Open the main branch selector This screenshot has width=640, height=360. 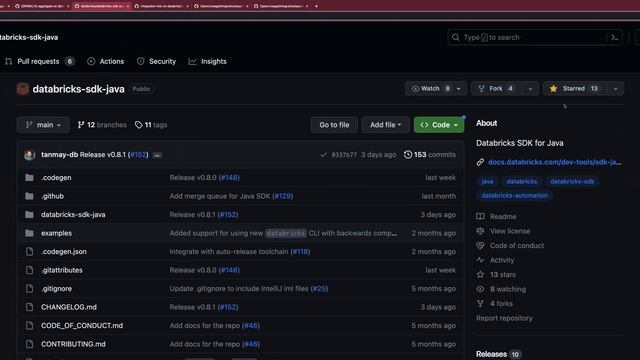pyautogui.click(x=43, y=125)
